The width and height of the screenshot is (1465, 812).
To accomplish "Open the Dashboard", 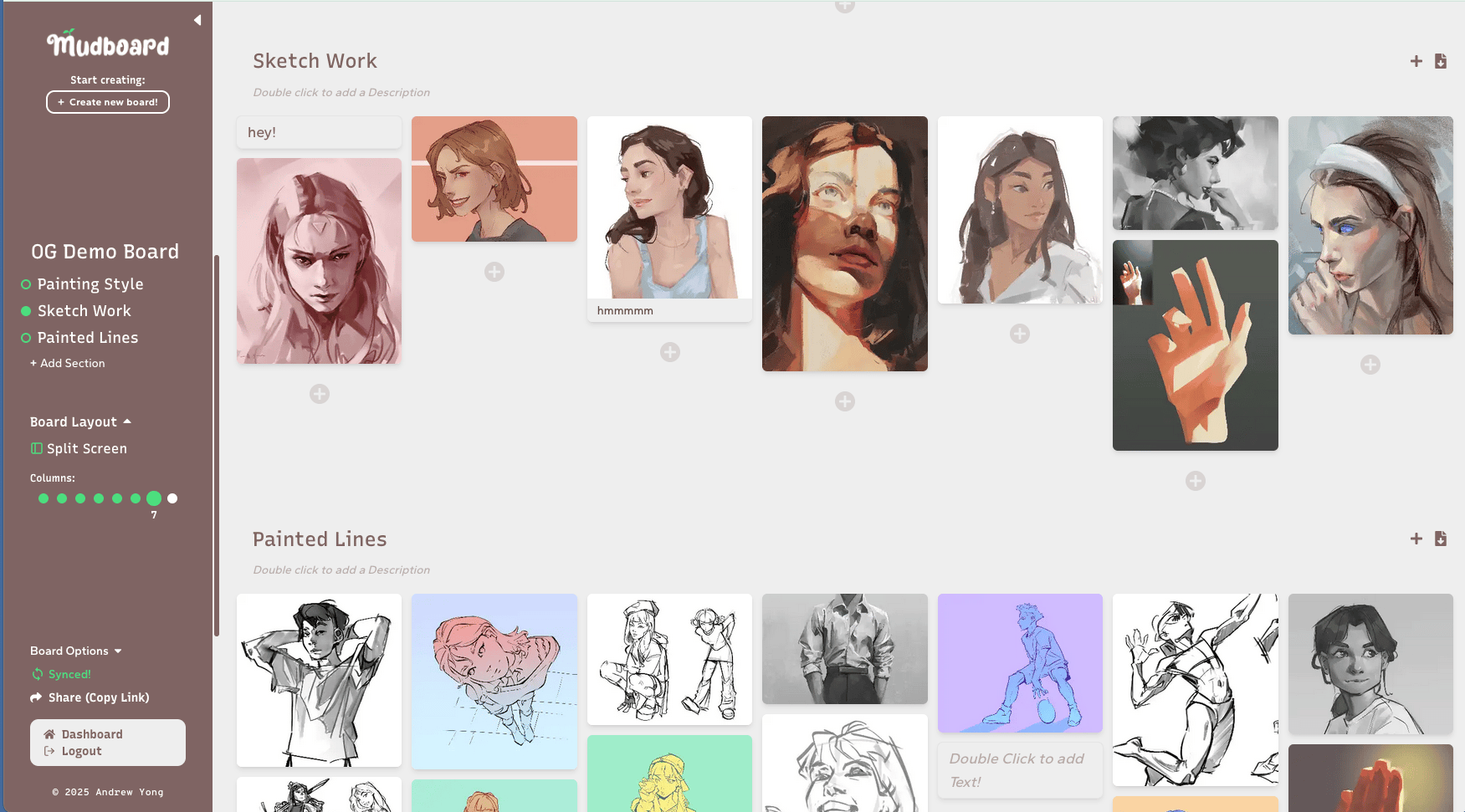I will pyautogui.click(x=84, y=734).
